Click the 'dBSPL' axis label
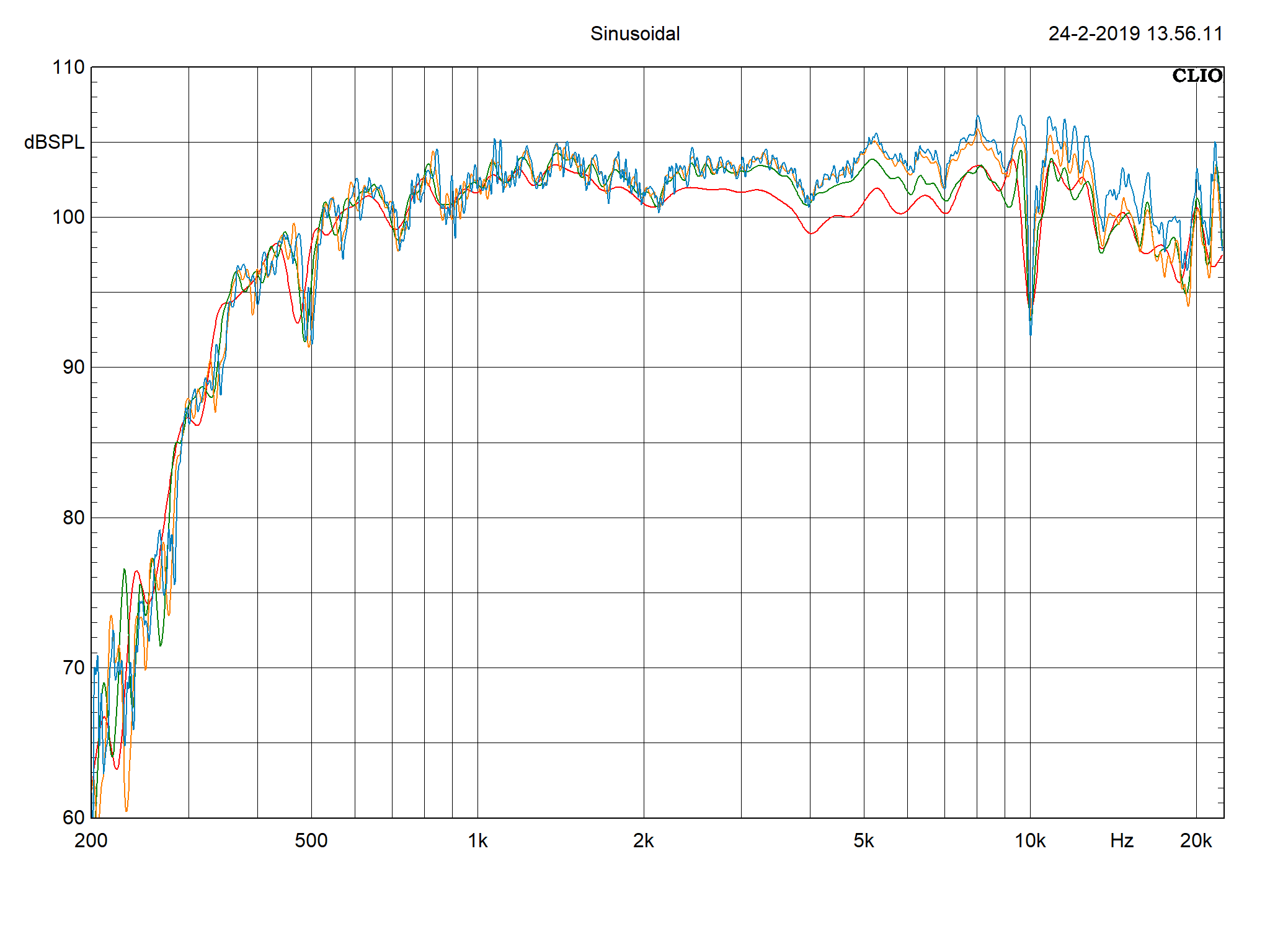The width and height of the screenshot is (1270, 952). [54, 142]
